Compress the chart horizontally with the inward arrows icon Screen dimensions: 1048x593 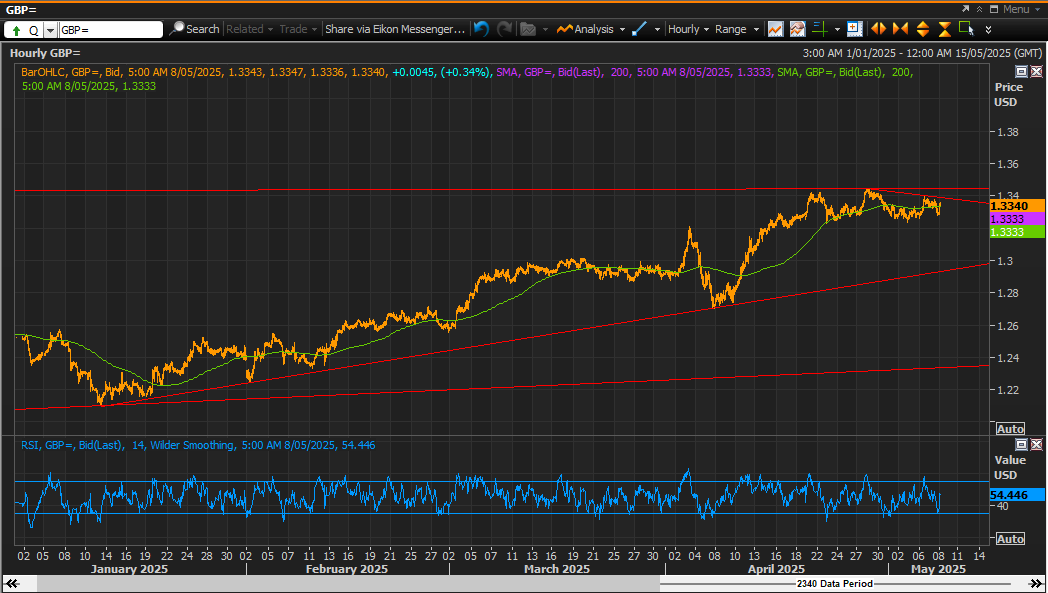click(x=900, y=29)
